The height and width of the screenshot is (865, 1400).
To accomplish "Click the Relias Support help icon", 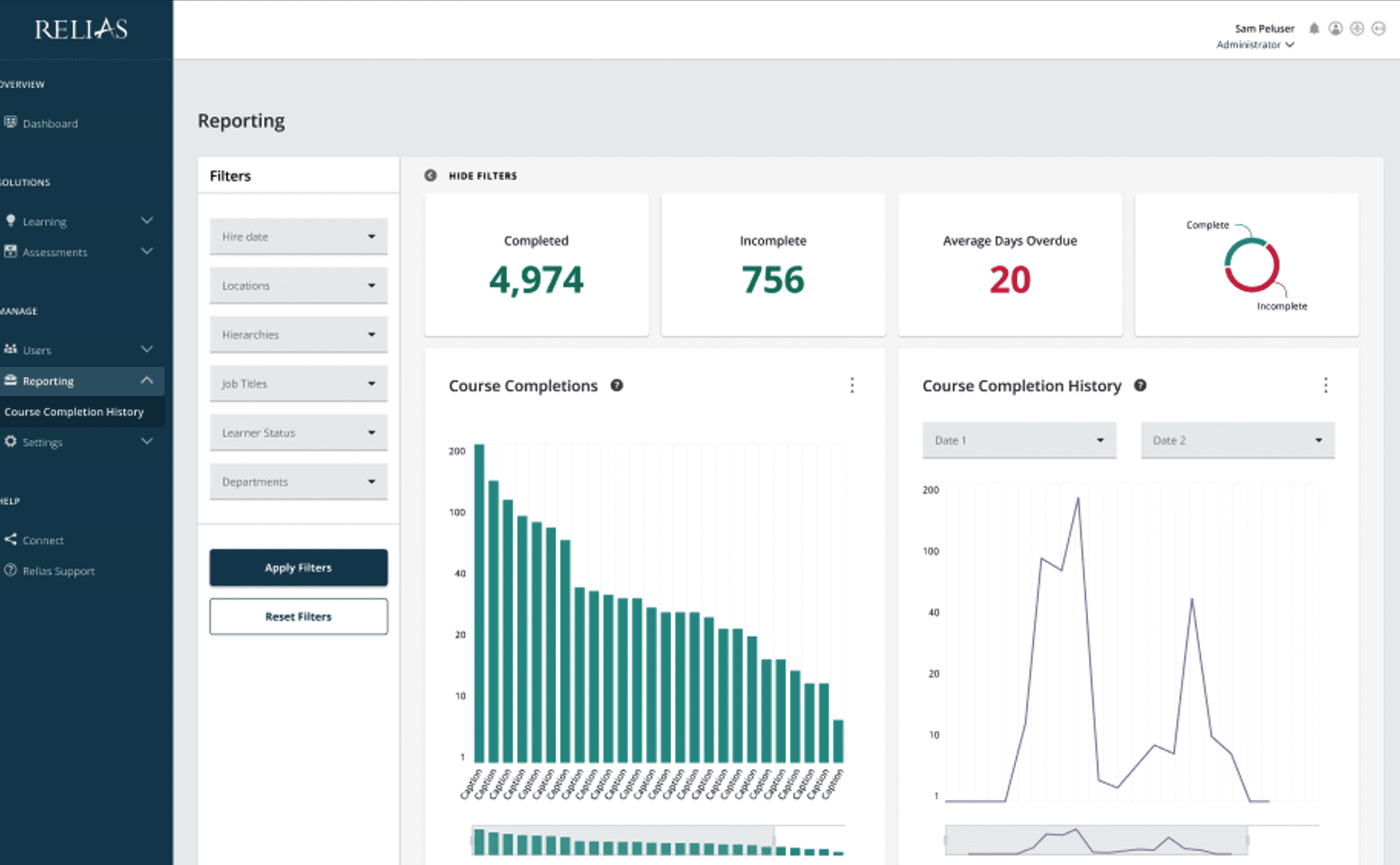I will (10, 570).
